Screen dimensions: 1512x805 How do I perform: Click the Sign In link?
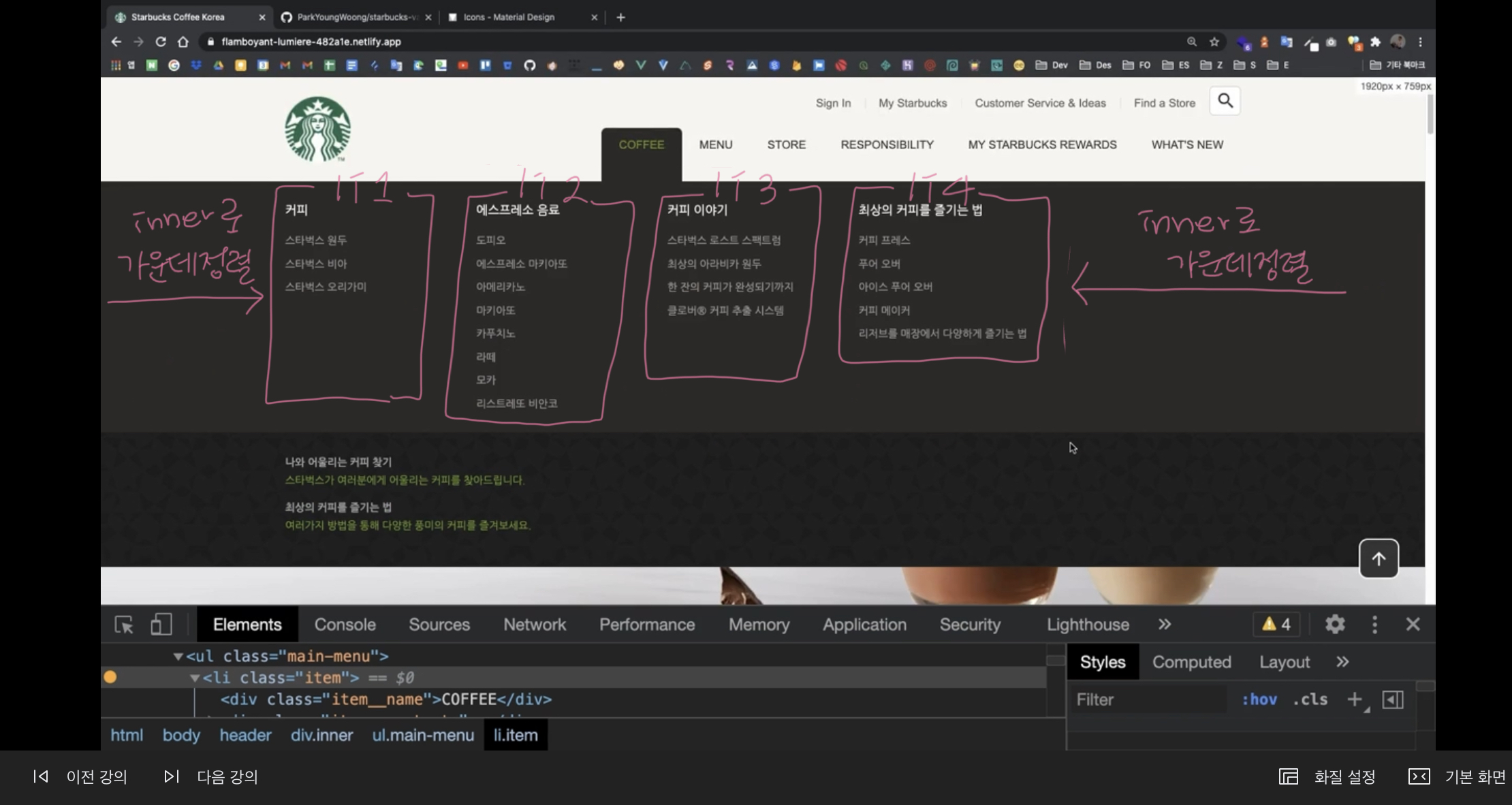tap(833, 103)
